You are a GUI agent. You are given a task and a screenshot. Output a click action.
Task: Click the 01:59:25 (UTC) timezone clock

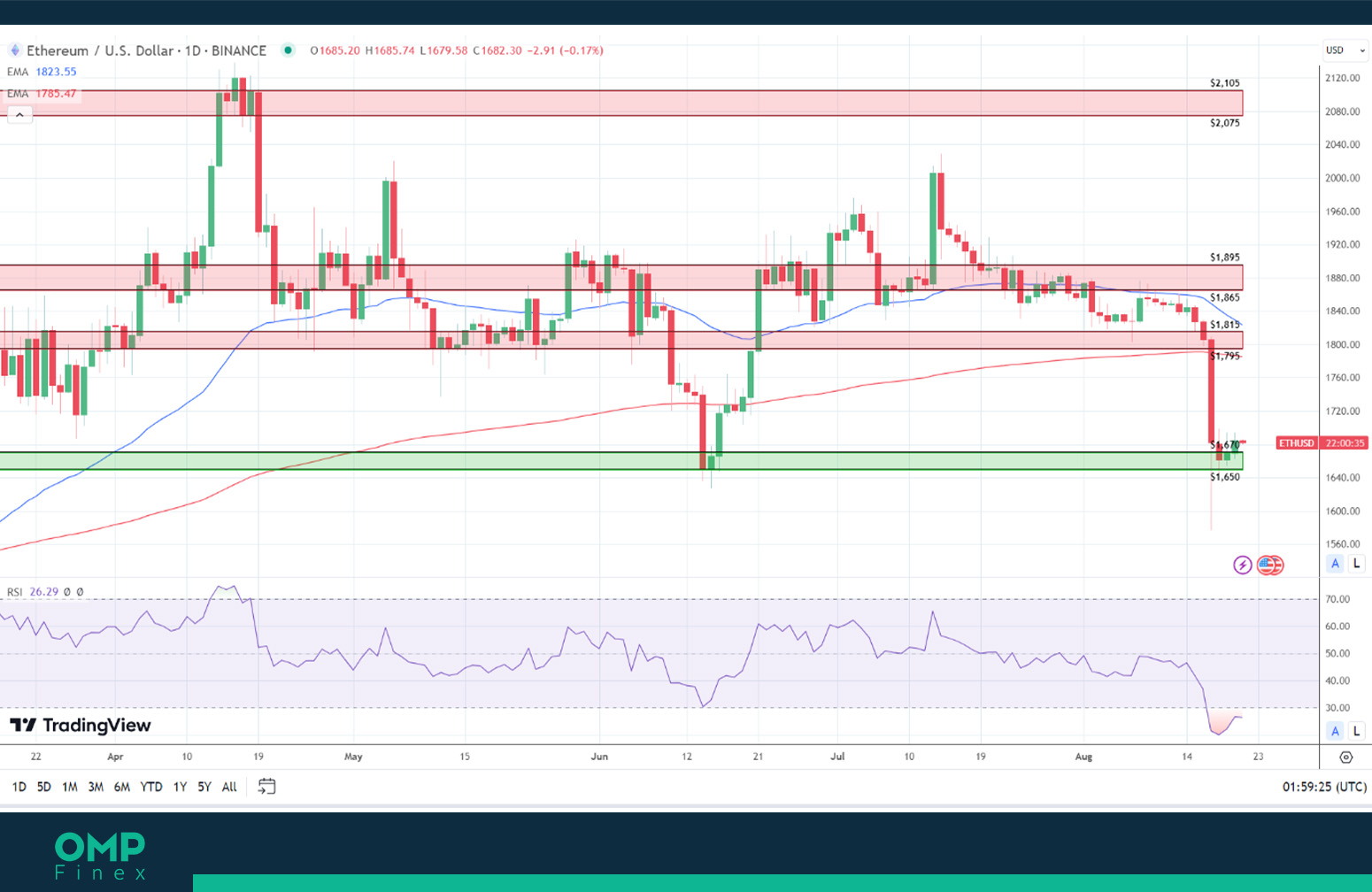pos(1324,787)
